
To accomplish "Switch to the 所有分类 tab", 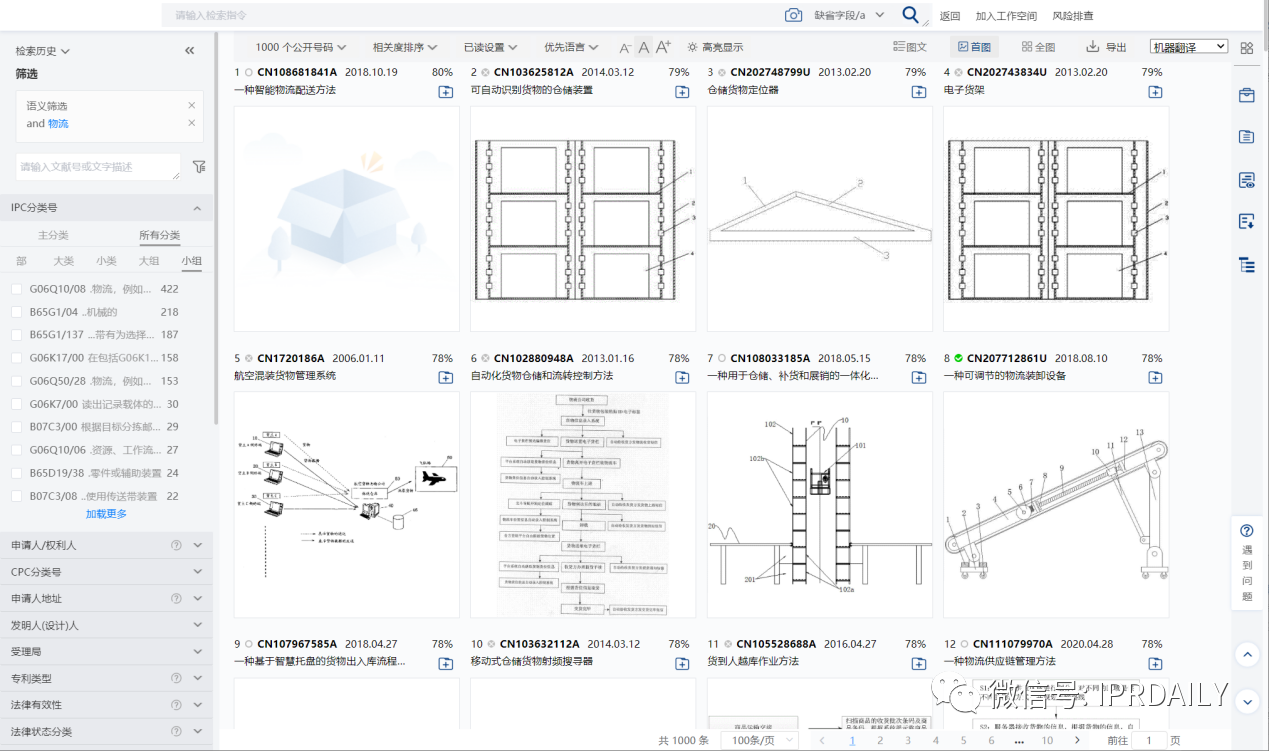I will tap(159, 235).
